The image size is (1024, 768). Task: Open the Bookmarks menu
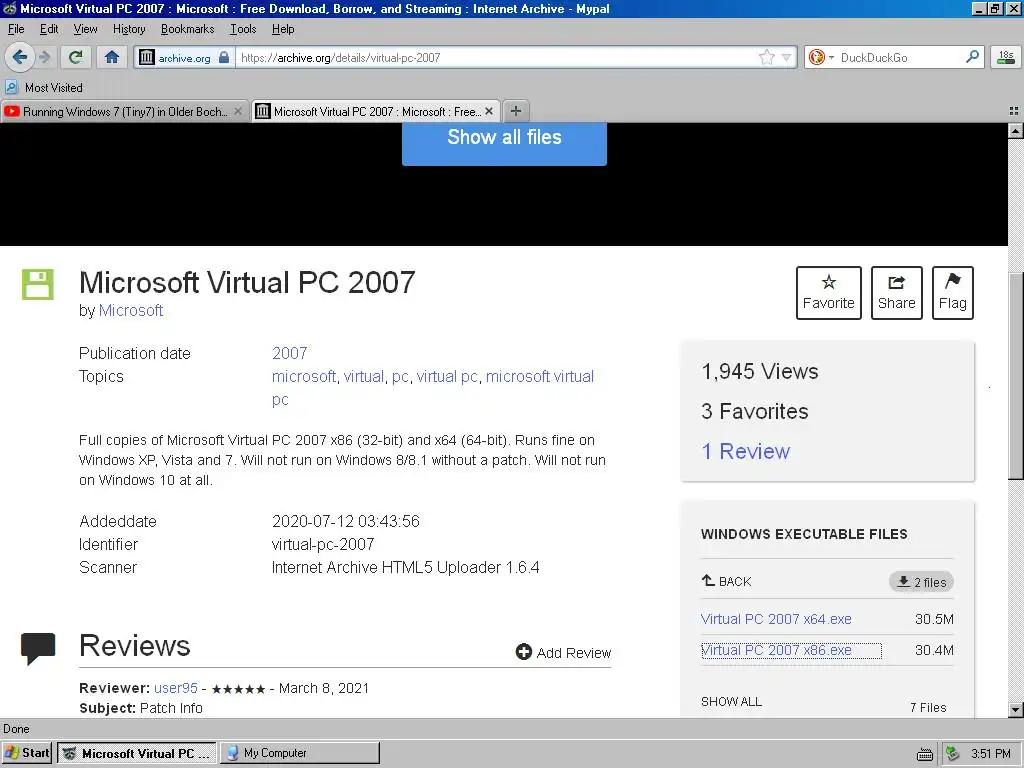(x=187, y=29)
